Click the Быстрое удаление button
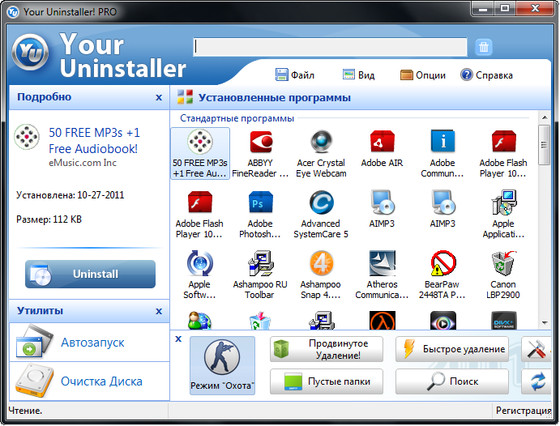This screenshot has width=560, height=426. 452,349
